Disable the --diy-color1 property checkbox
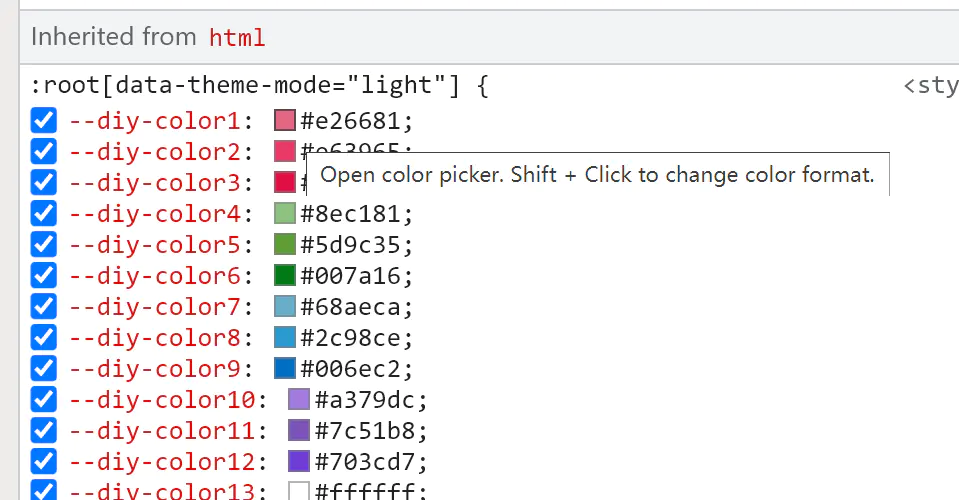Screen dimensions: 959x500 43,122
